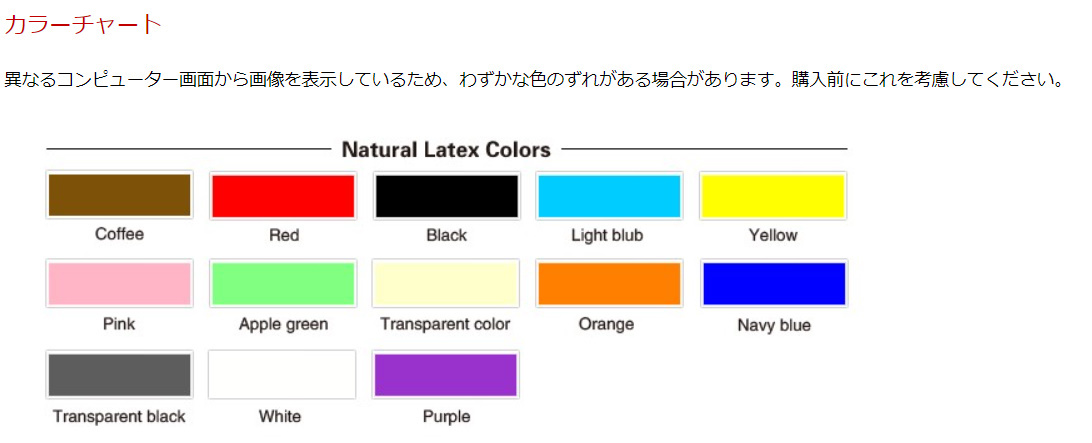This screenshot has height=443, width=1092.
Task: Click the Transparent black text label
Action: click(119, 417)
